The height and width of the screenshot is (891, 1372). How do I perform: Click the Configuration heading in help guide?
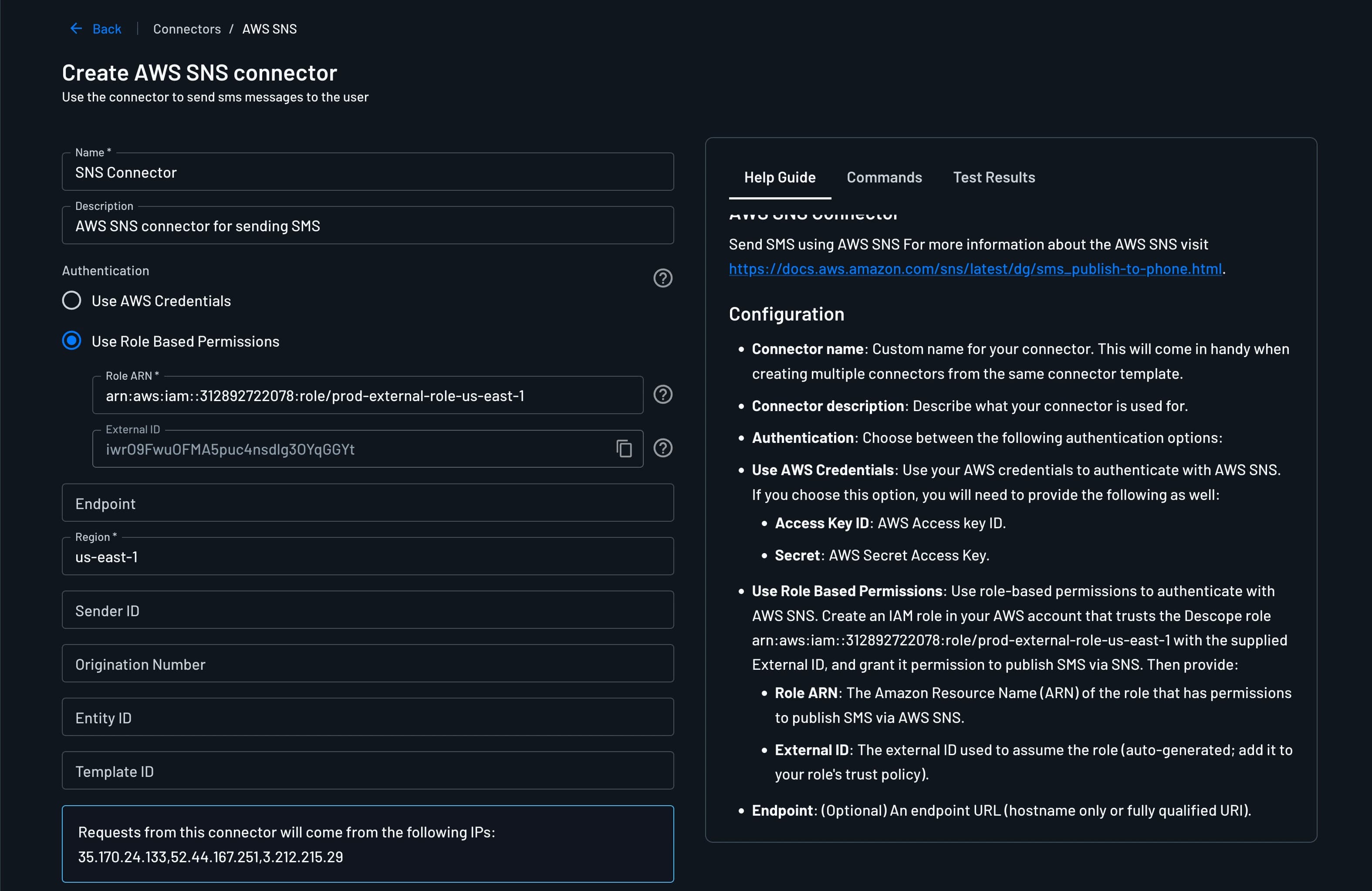coord(786,314)
